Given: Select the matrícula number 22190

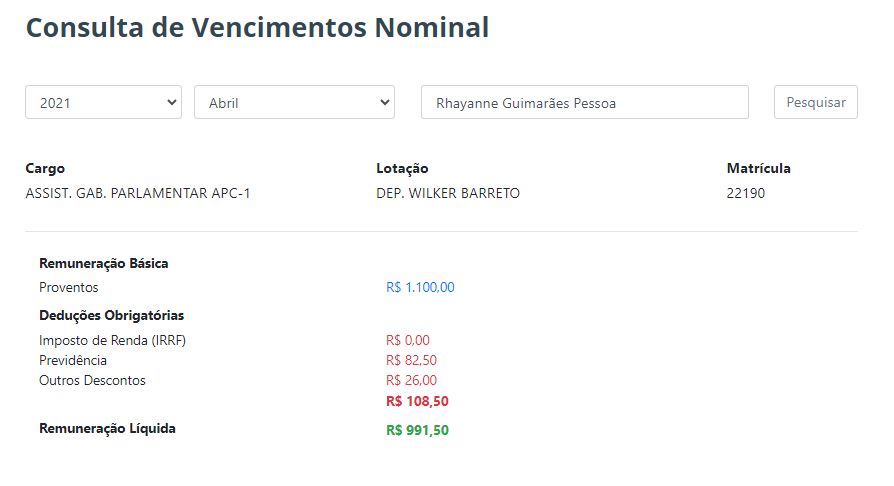Looking at the screenshot, I should (x=746, y=193).
